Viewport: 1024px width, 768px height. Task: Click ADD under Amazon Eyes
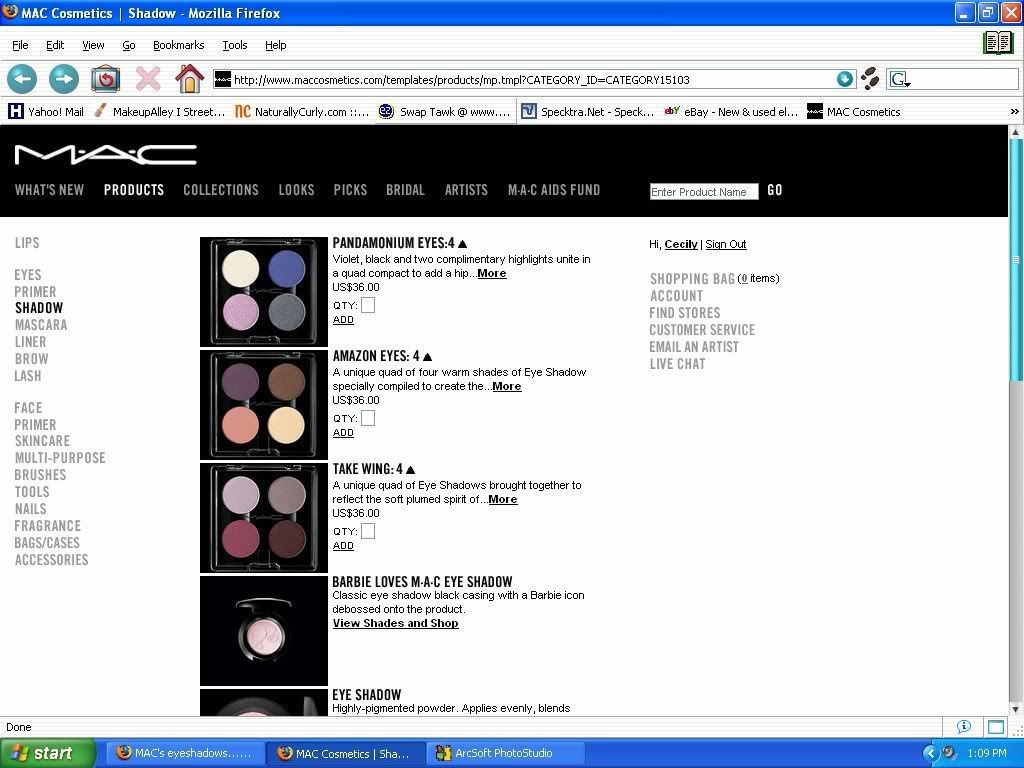pyautogui.click(x=343, y=432)
